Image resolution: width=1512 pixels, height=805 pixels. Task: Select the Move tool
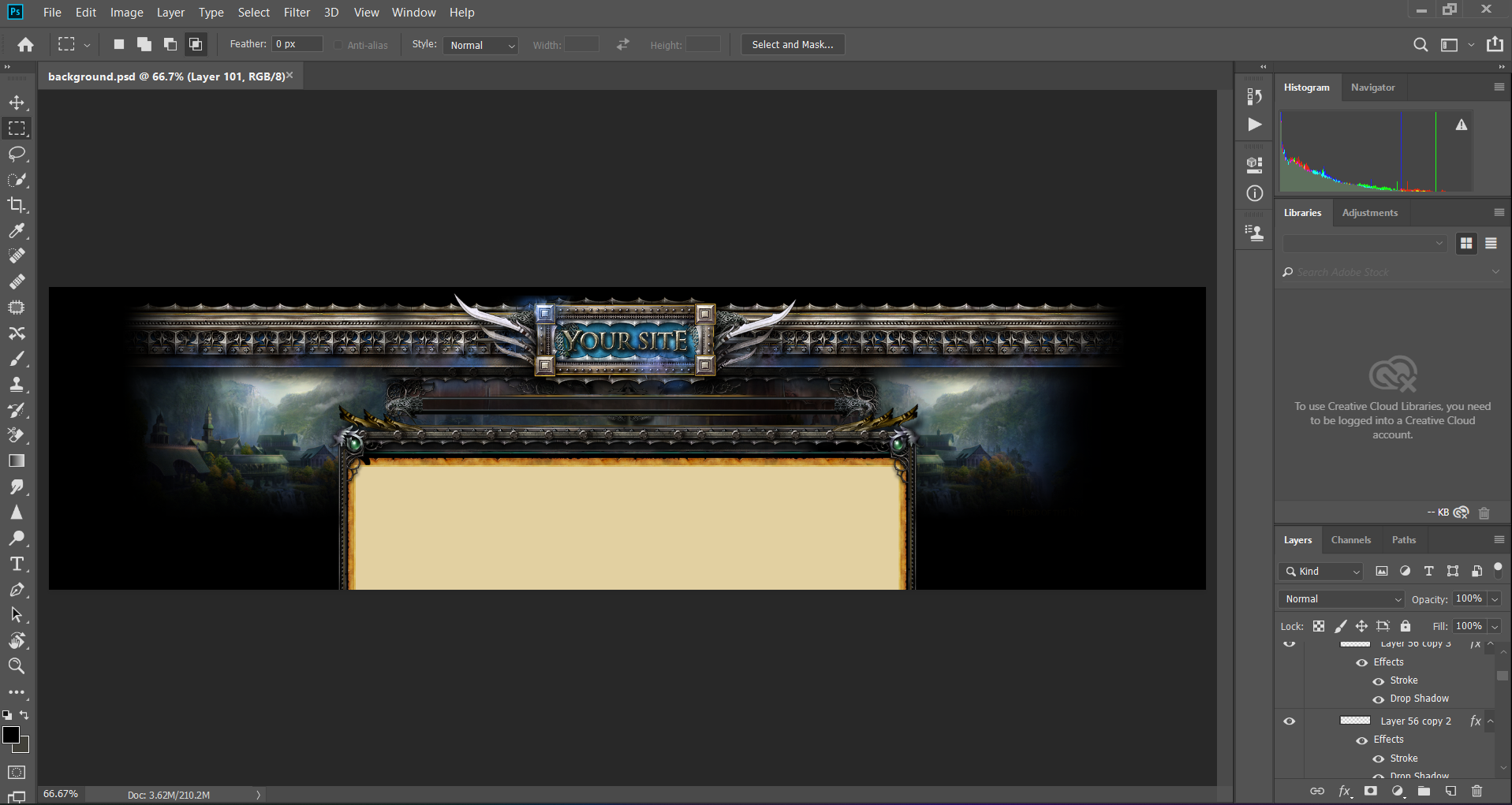tap(17, 102)
